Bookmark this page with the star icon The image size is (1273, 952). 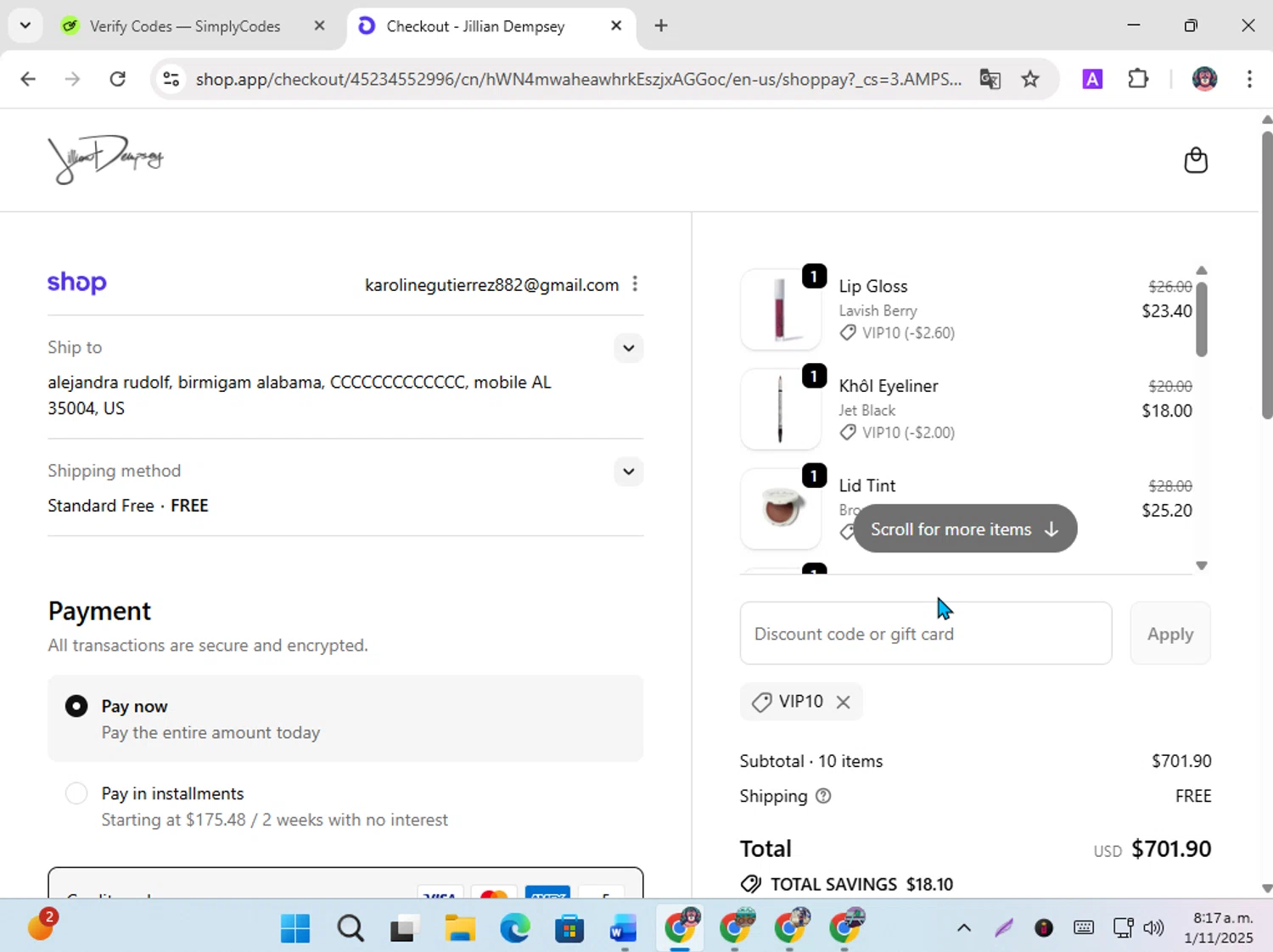[1030, 79]
